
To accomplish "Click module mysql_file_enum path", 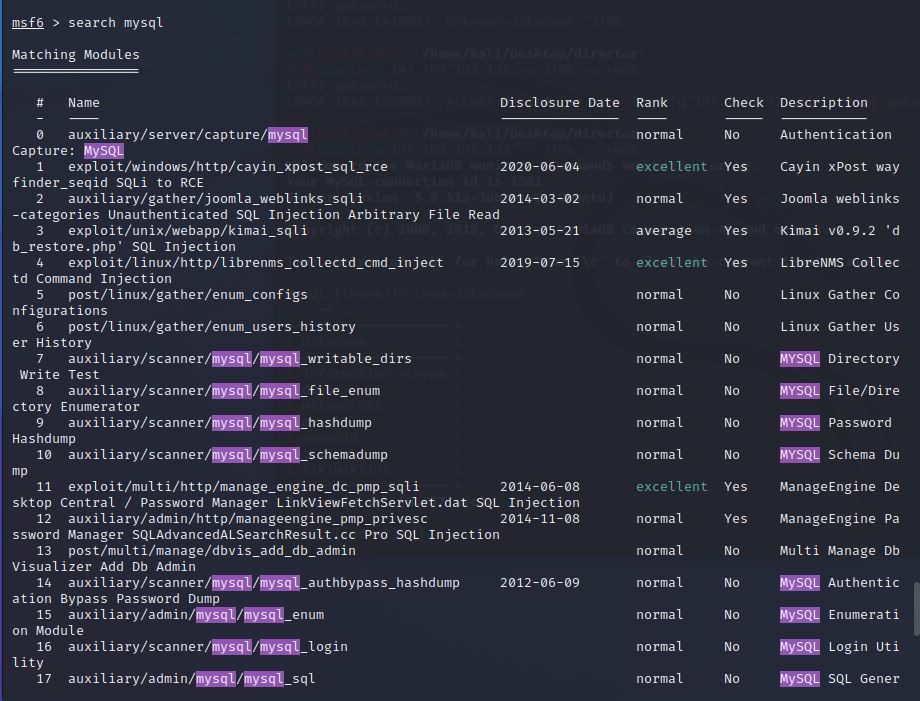I will pyautogui.click(x=224, y=391).
